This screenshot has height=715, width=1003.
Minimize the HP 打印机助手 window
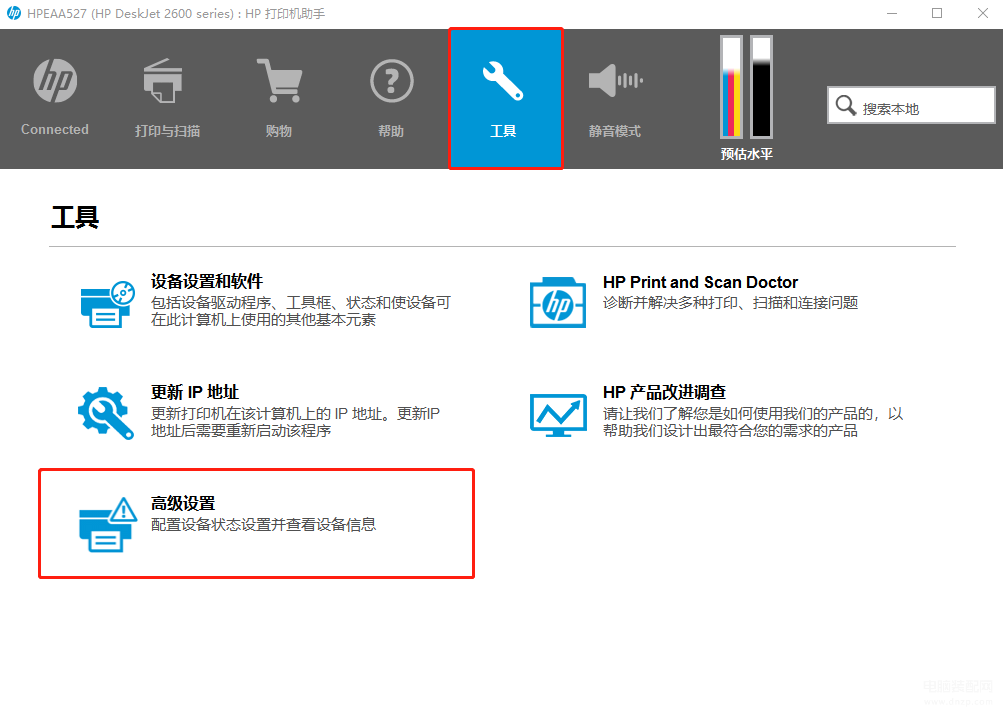[892, 13]
